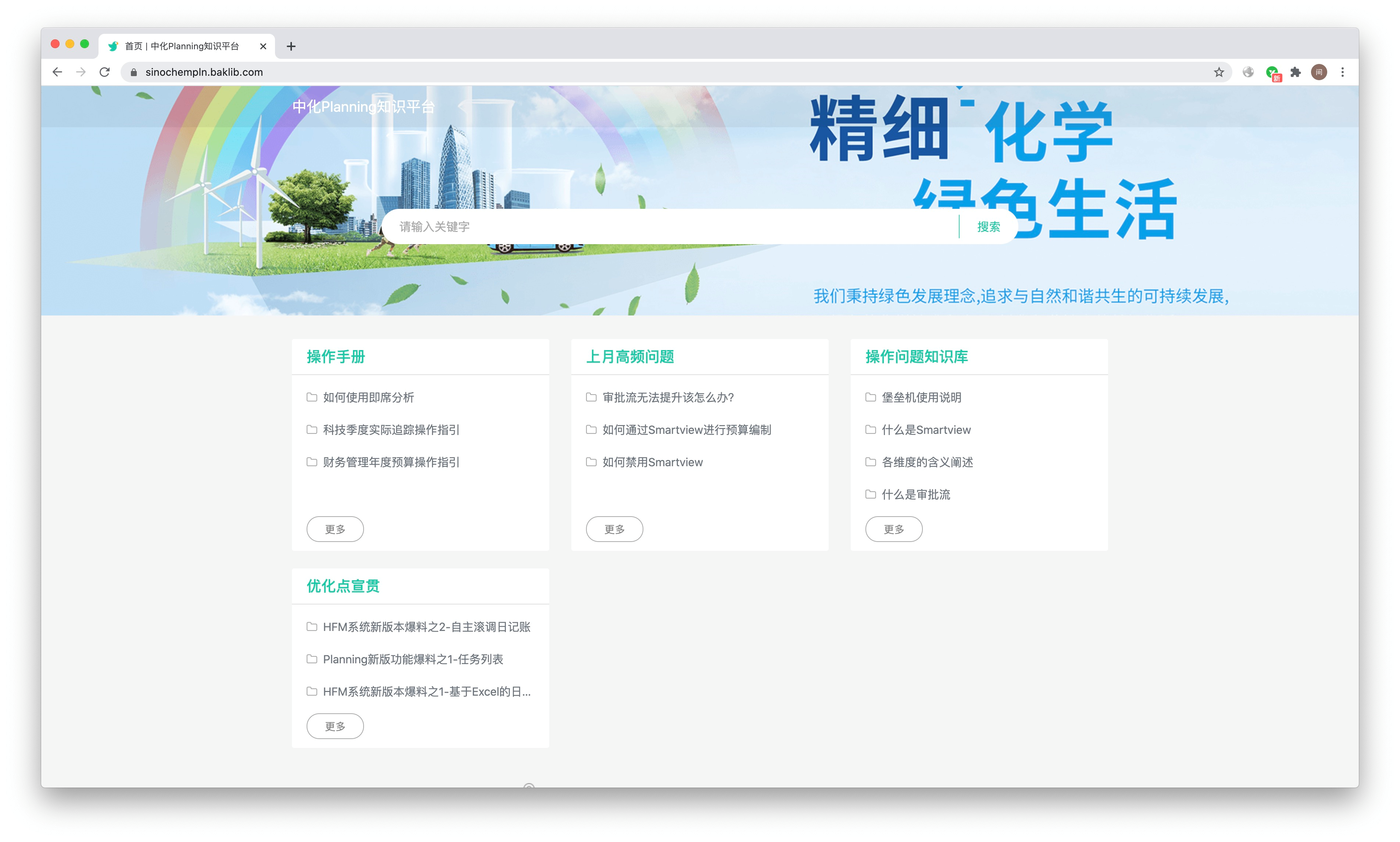The width and height of the screenshot is (1400, 842).
Task: Click 更多 under 操作手册
Action: pos(335,529)
